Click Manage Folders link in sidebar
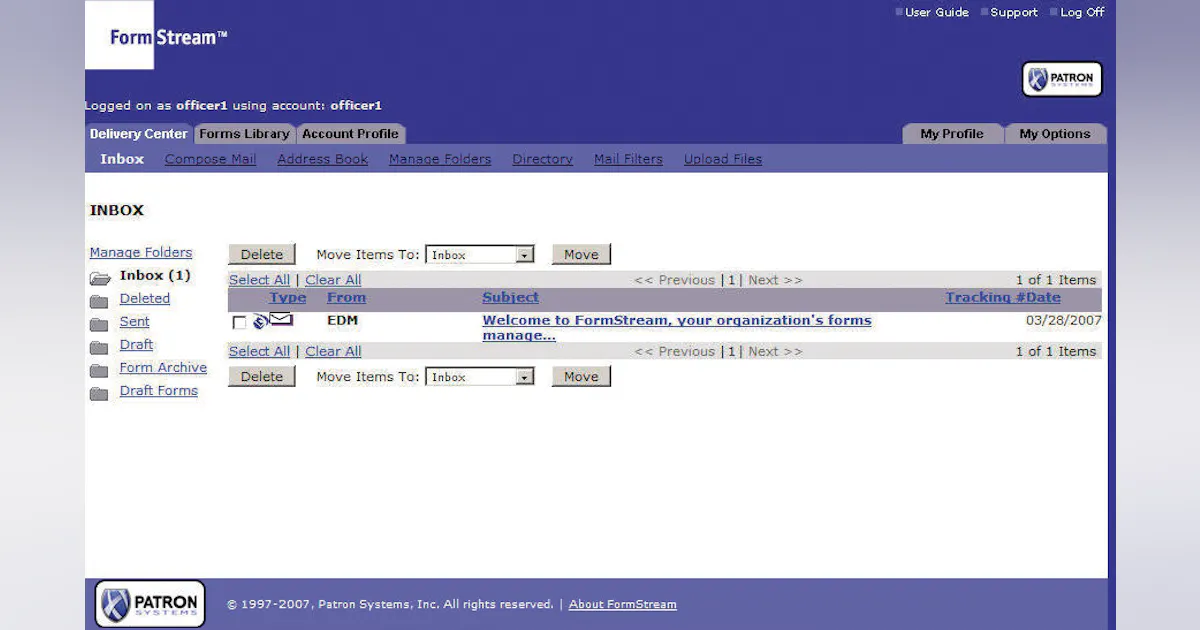1200x630 pixels. point(141,253)
